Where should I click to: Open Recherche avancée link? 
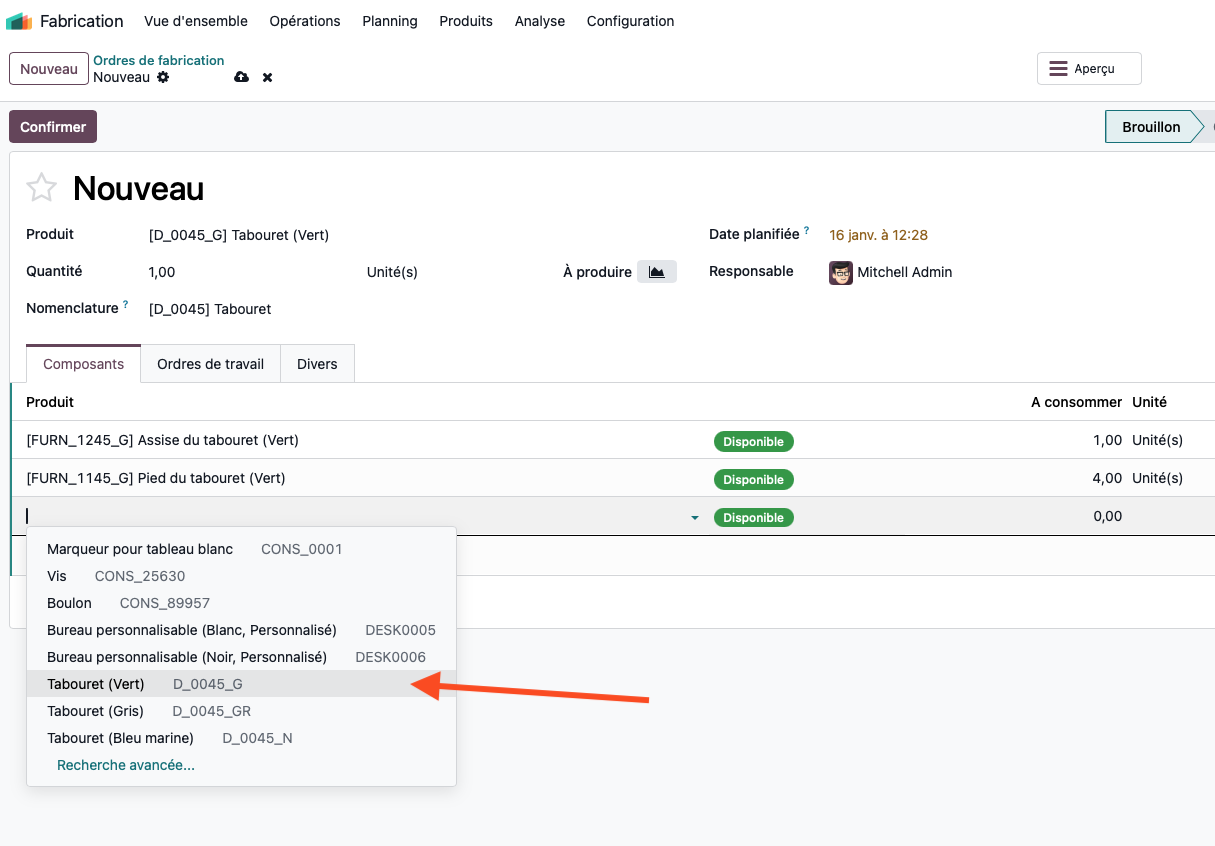126,765
